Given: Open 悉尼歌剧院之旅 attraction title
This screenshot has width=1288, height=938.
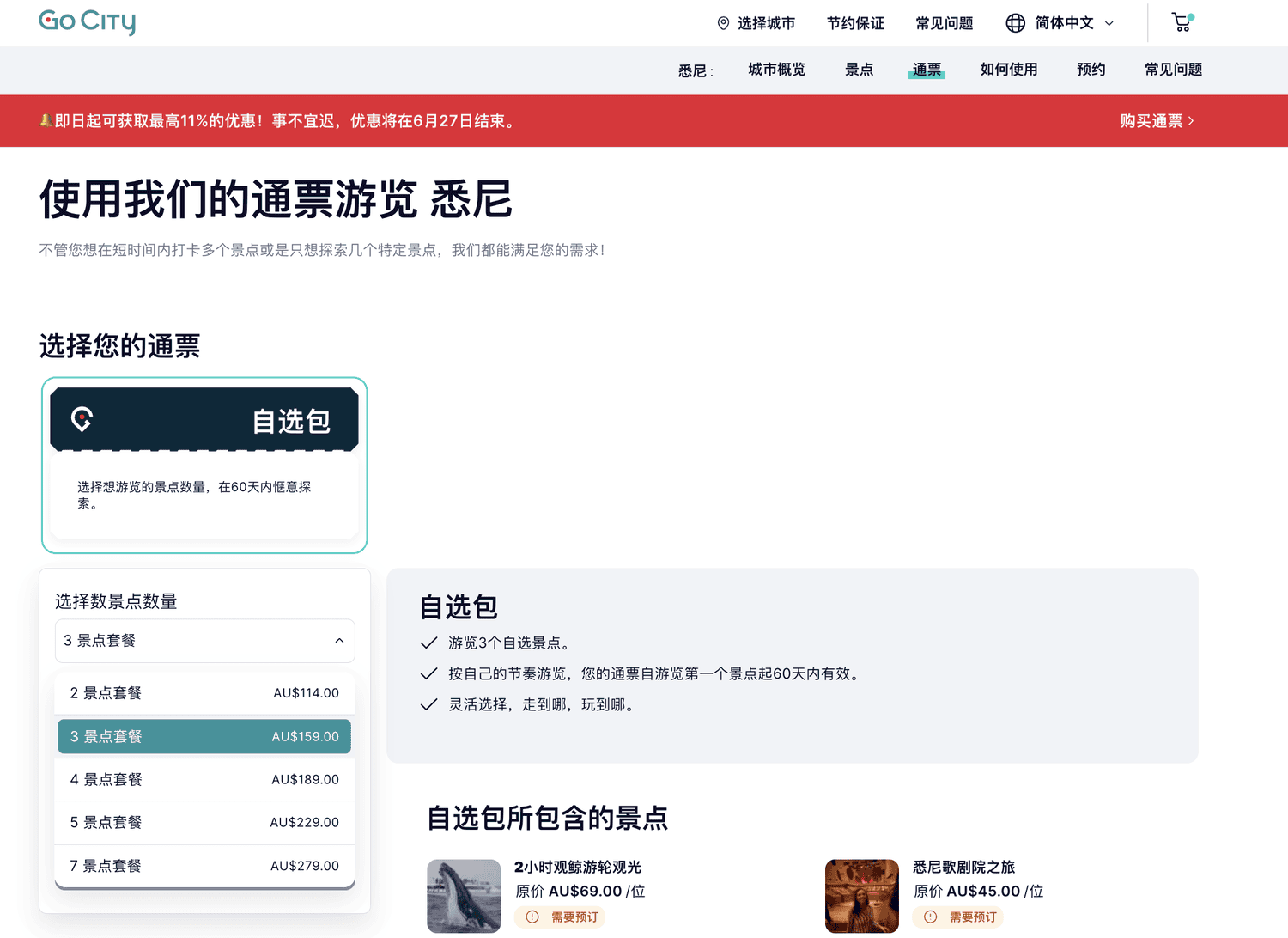Looking at the screenshot, I should click(x=963, y=868).
